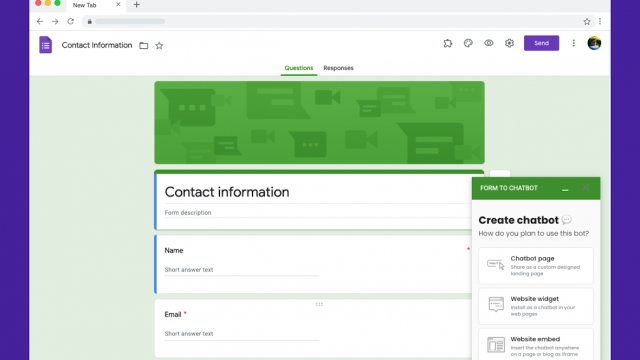
Task: Choose the Website widget option
Action: tap(536, 306)
